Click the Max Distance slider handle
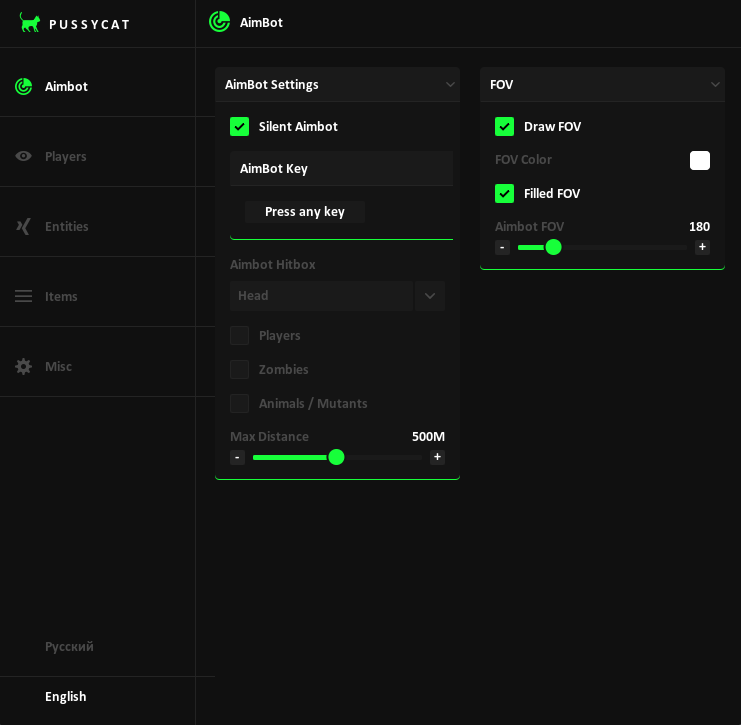 pos(336,457)
